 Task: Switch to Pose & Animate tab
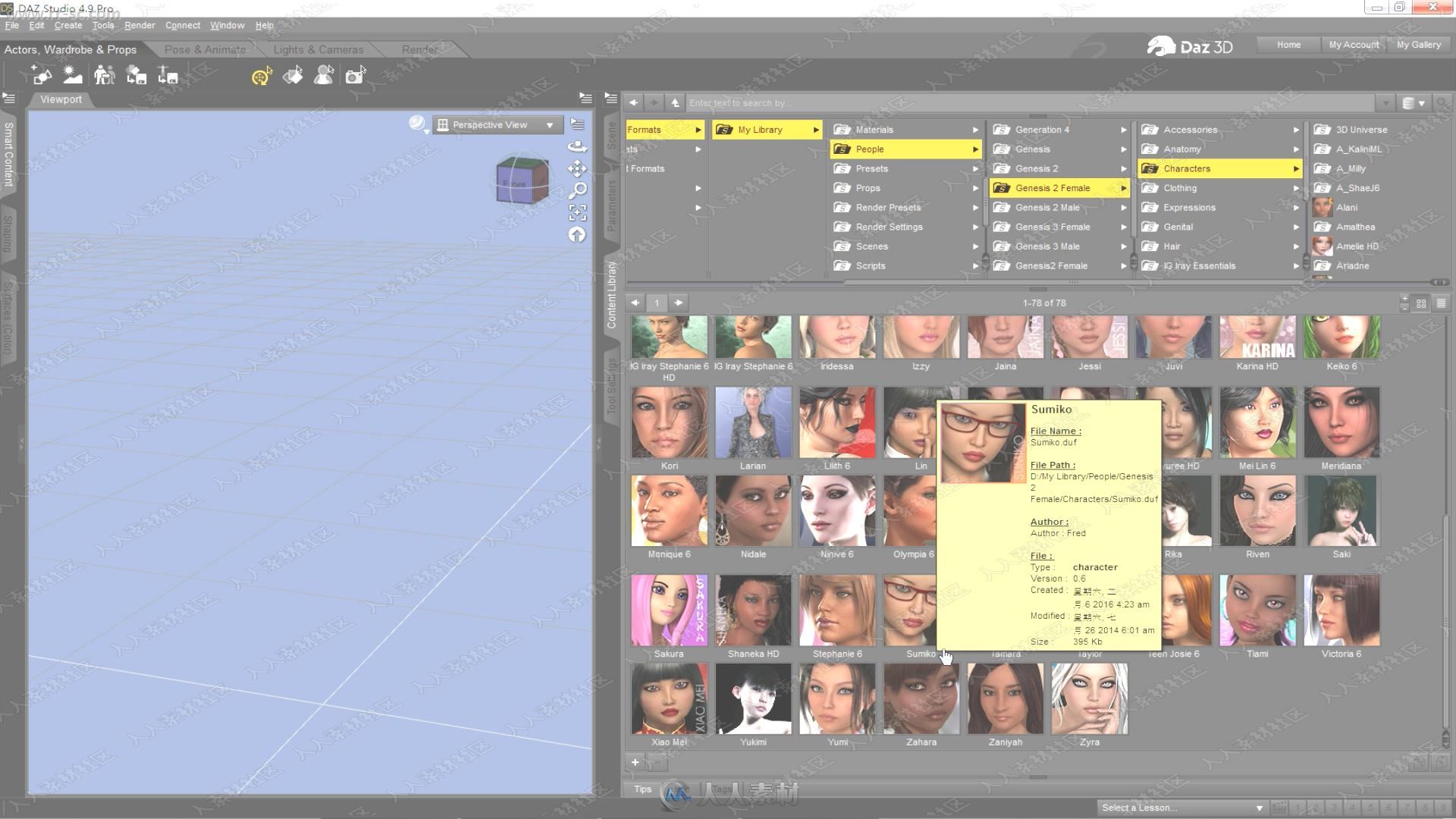pyautogui.click(x=205, y=49)
